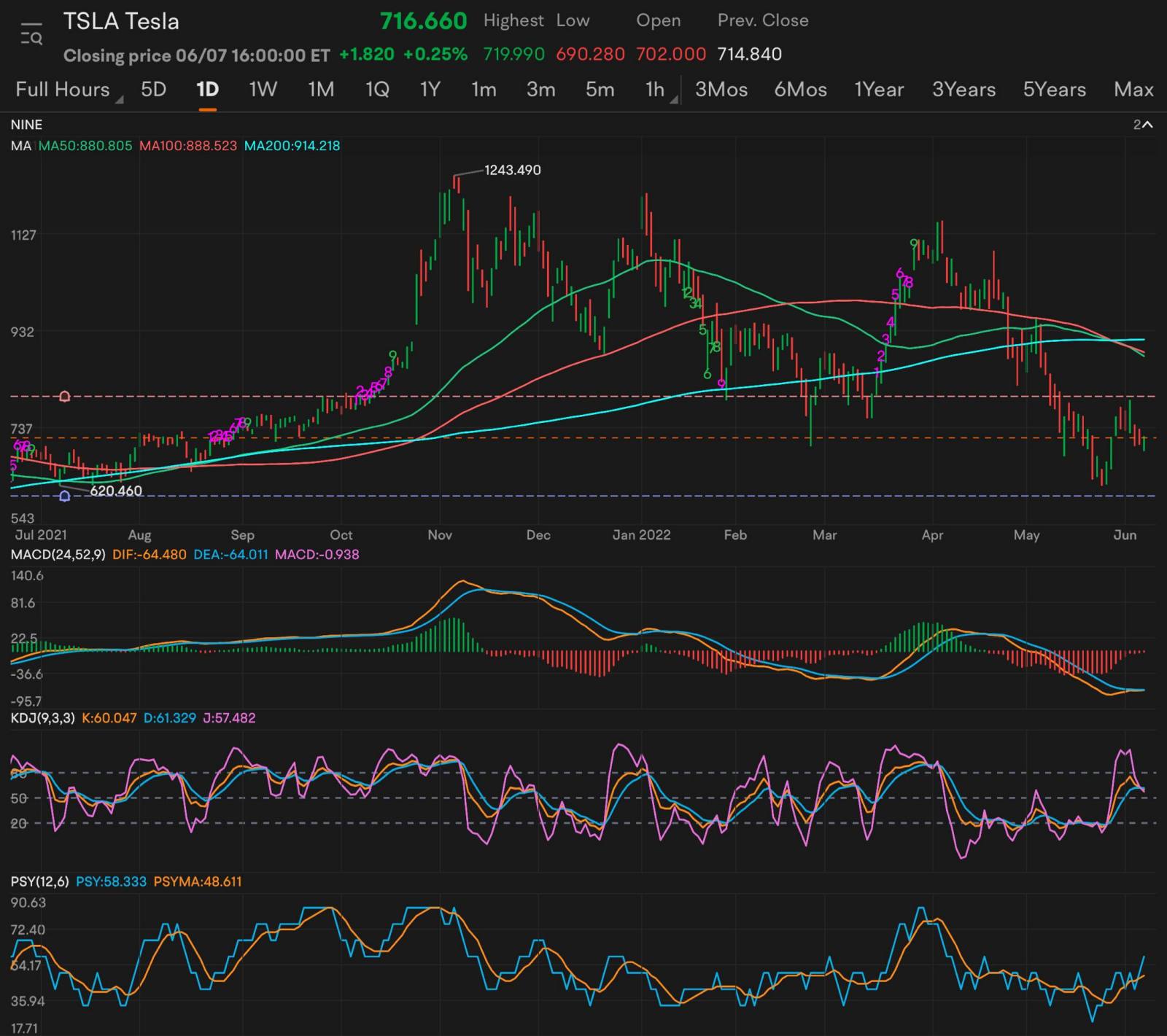Switch to the 1W timeframe tab

click(x=263, y=90)
